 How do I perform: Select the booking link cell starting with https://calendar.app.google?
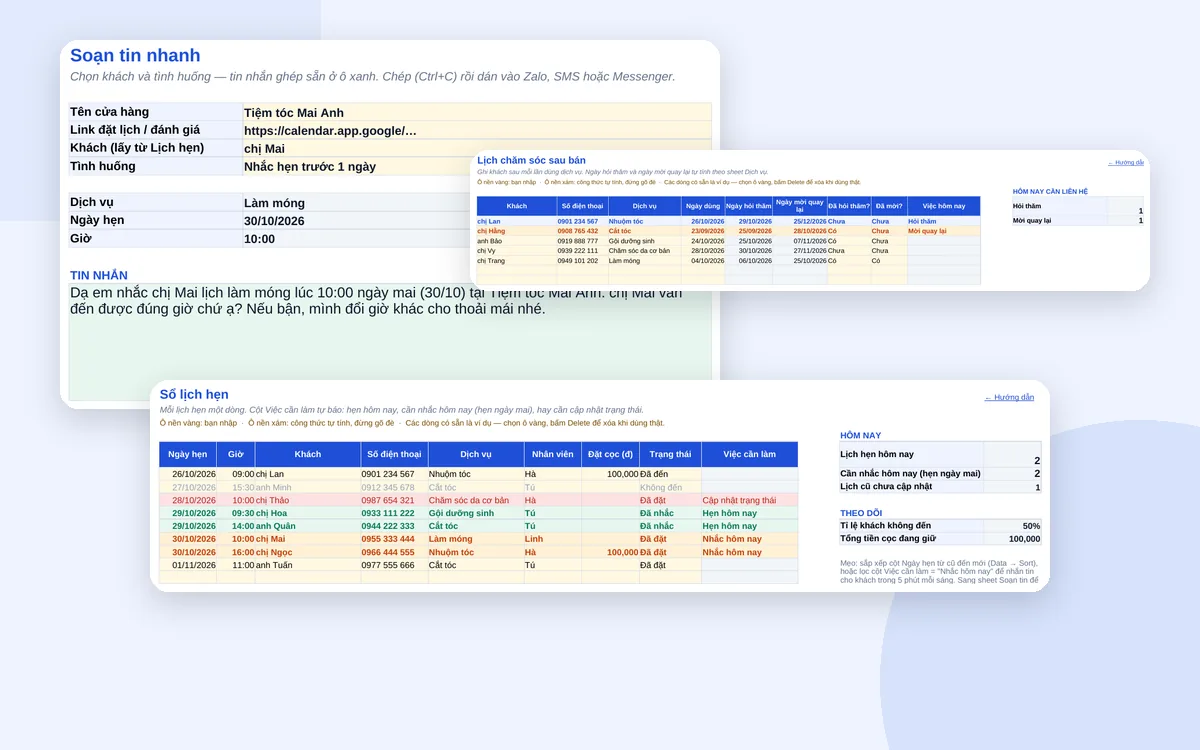477,130
